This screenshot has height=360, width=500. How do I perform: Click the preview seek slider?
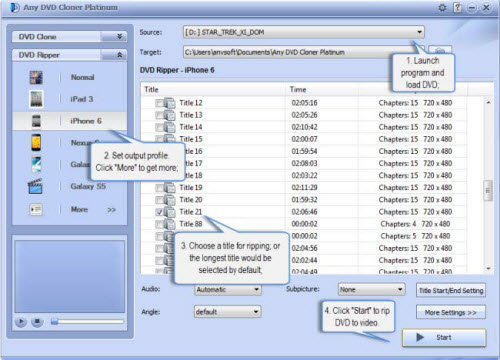tap(87, 322)
